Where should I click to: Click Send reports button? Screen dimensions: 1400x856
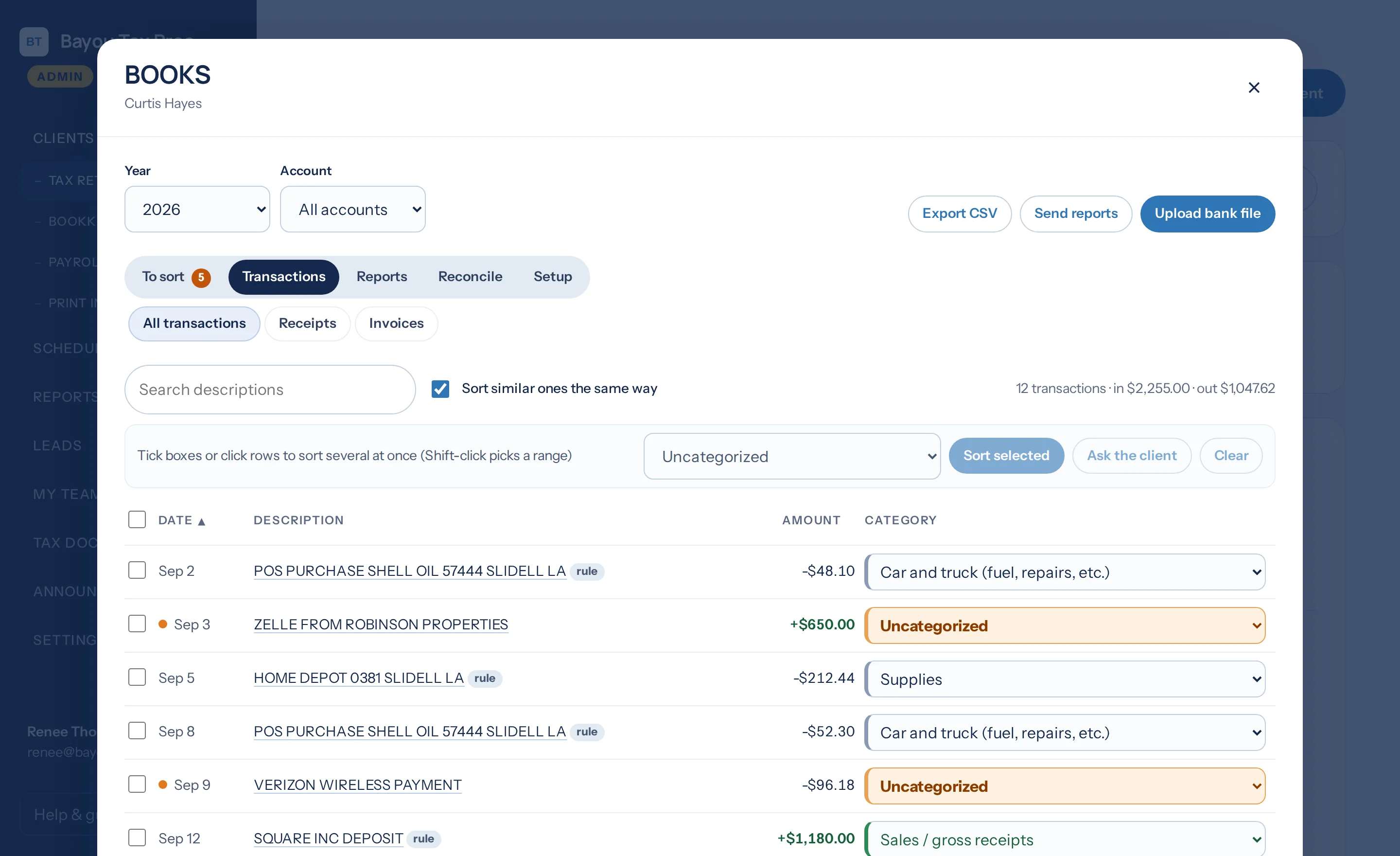point(1076,214)
